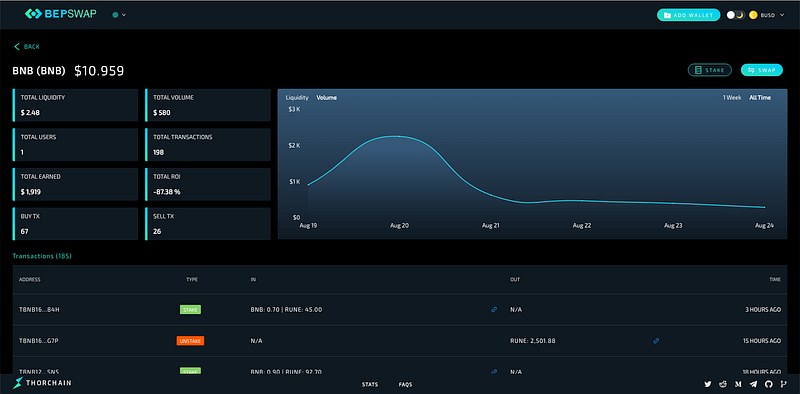Image resolution: width=800 pixels, height=394 pixels.
Task: Show the Liquidity chart
Action: point(297,97)
